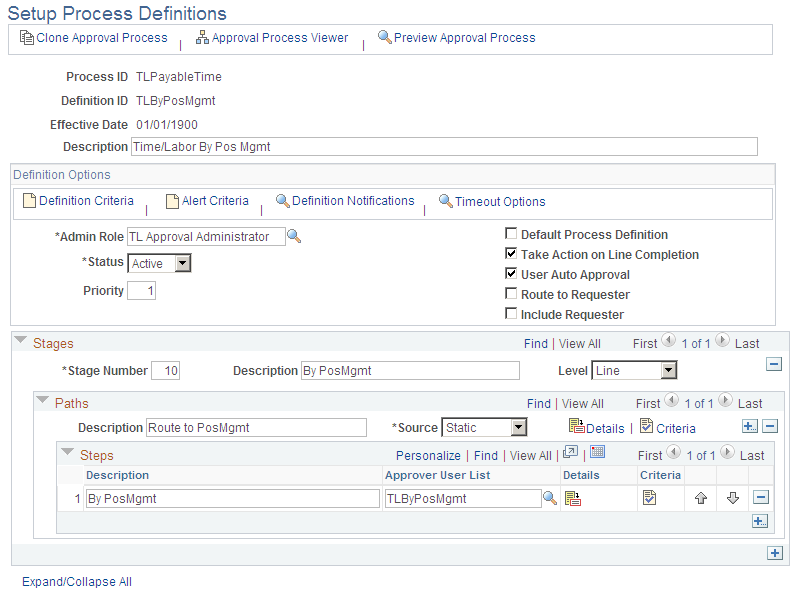801x595 pixels.
Task: Move the By PosMgmt step down
Action: click(x=731, y=497)
